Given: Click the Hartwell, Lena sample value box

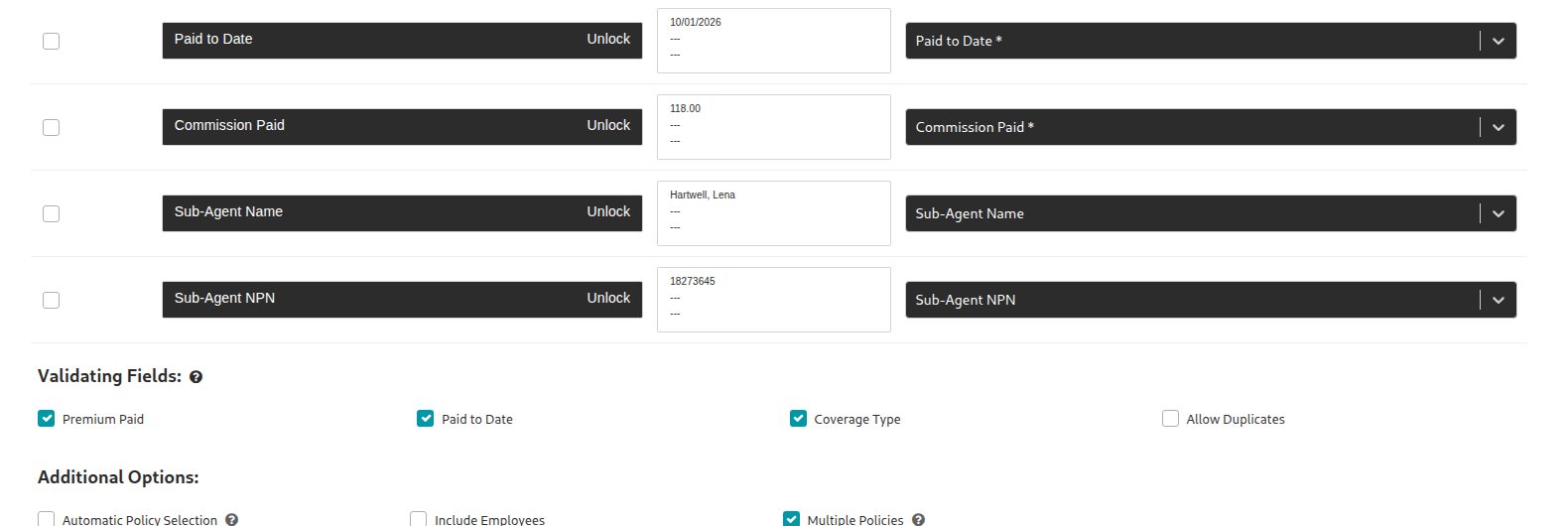Looking at the screenshot, I should click(774, 213).
